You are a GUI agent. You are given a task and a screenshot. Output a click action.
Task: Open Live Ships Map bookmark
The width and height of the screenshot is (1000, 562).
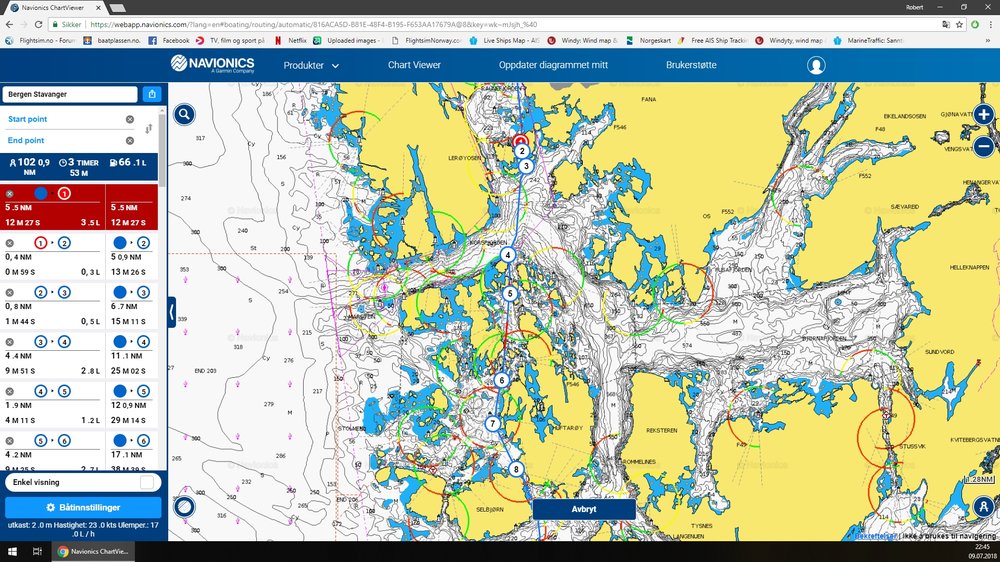504,40
